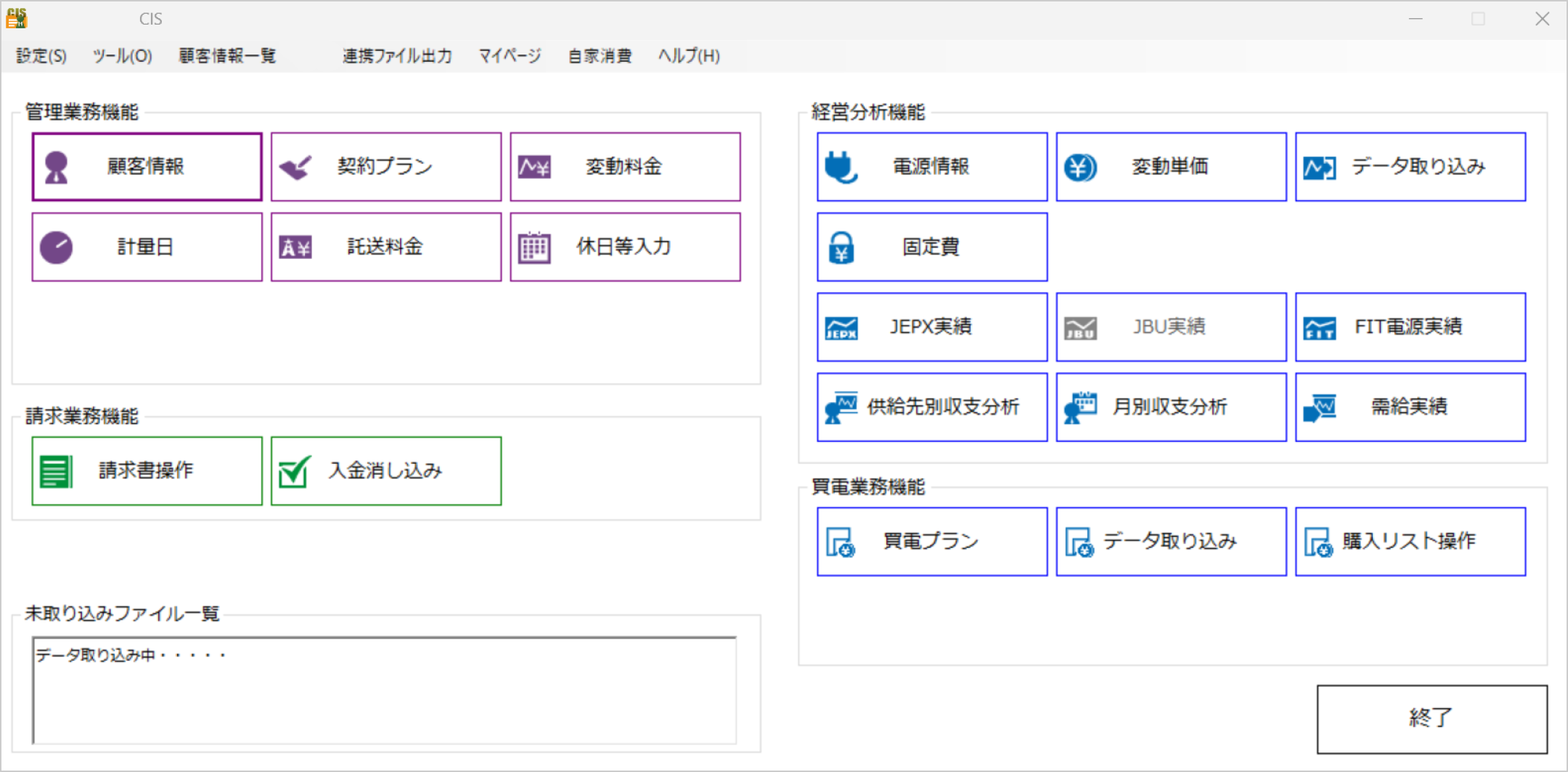Image resolution: width=1568 pixels, height=772 pixels.
Task: Launch 購入リスト操作 from the 買電業務機能 group
Action: click(x=1410, y=541)
